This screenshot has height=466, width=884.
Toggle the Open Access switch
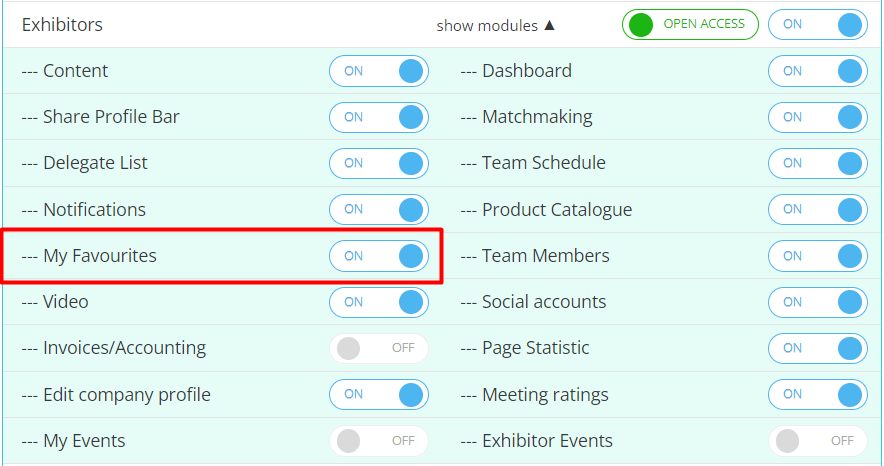(689, 24)
